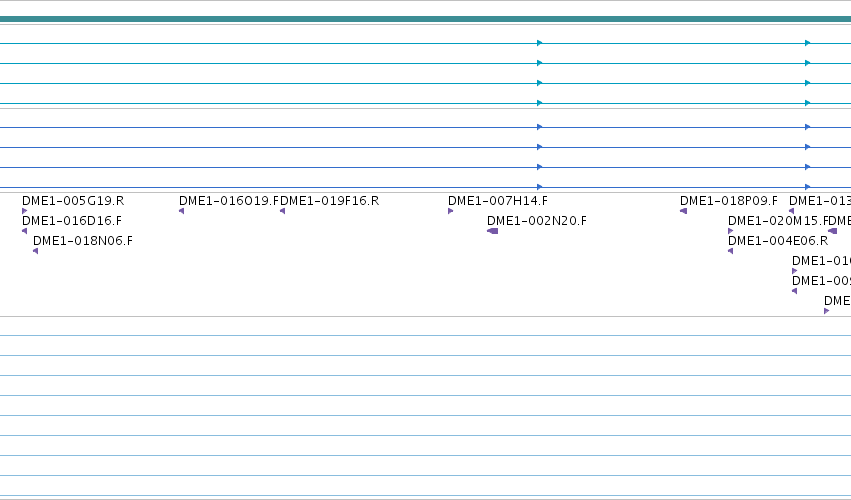Click the thick teal feature bar
This screenshot has height=500, width=851.
426,20
